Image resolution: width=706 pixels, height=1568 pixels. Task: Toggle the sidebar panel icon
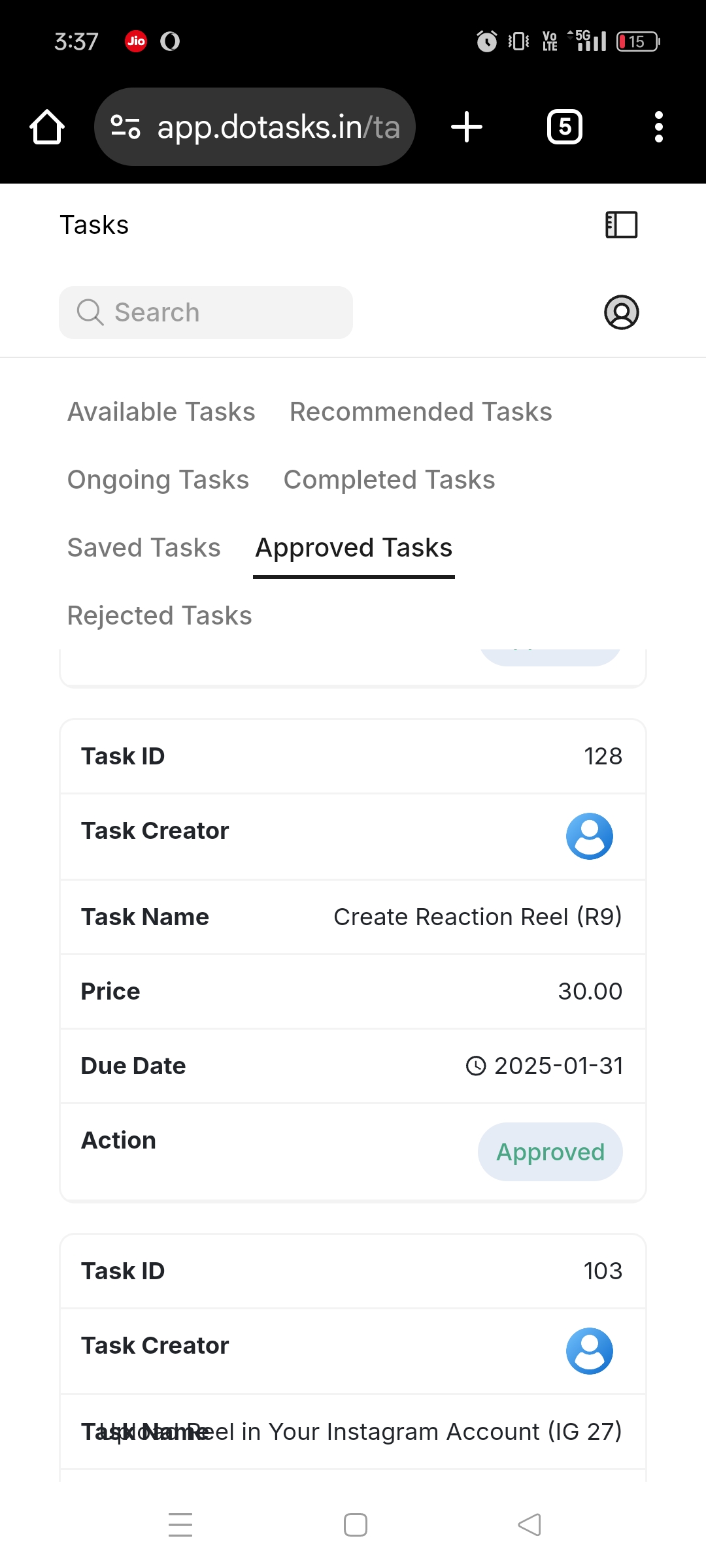point(621,225)
